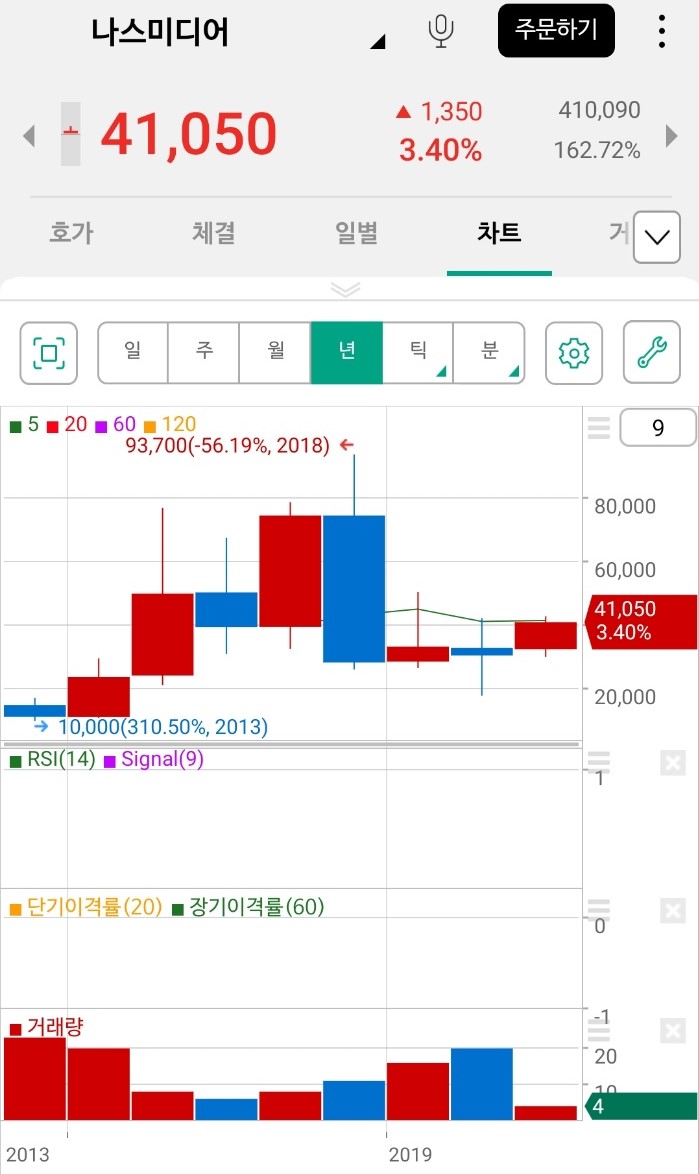
Task: Tap the 거래량 legend label
Action: (x=55, y=1027)
